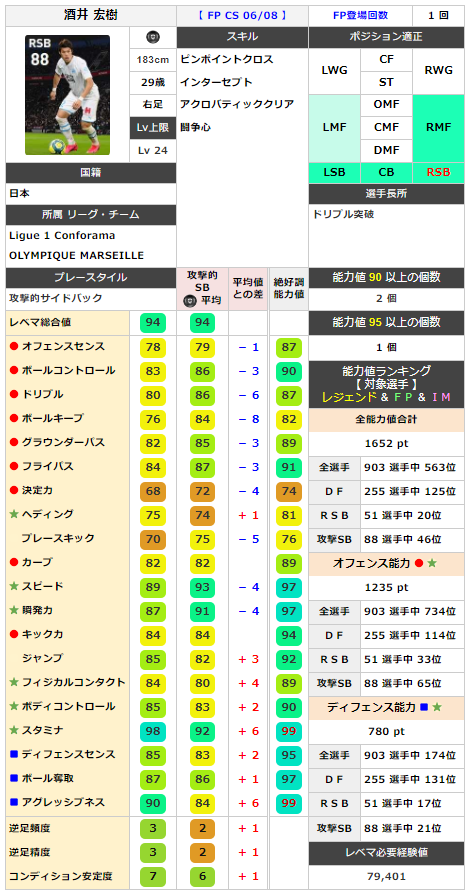
Task: Select the Ligue 1 Conforama league text
Action: pos(62,235)
